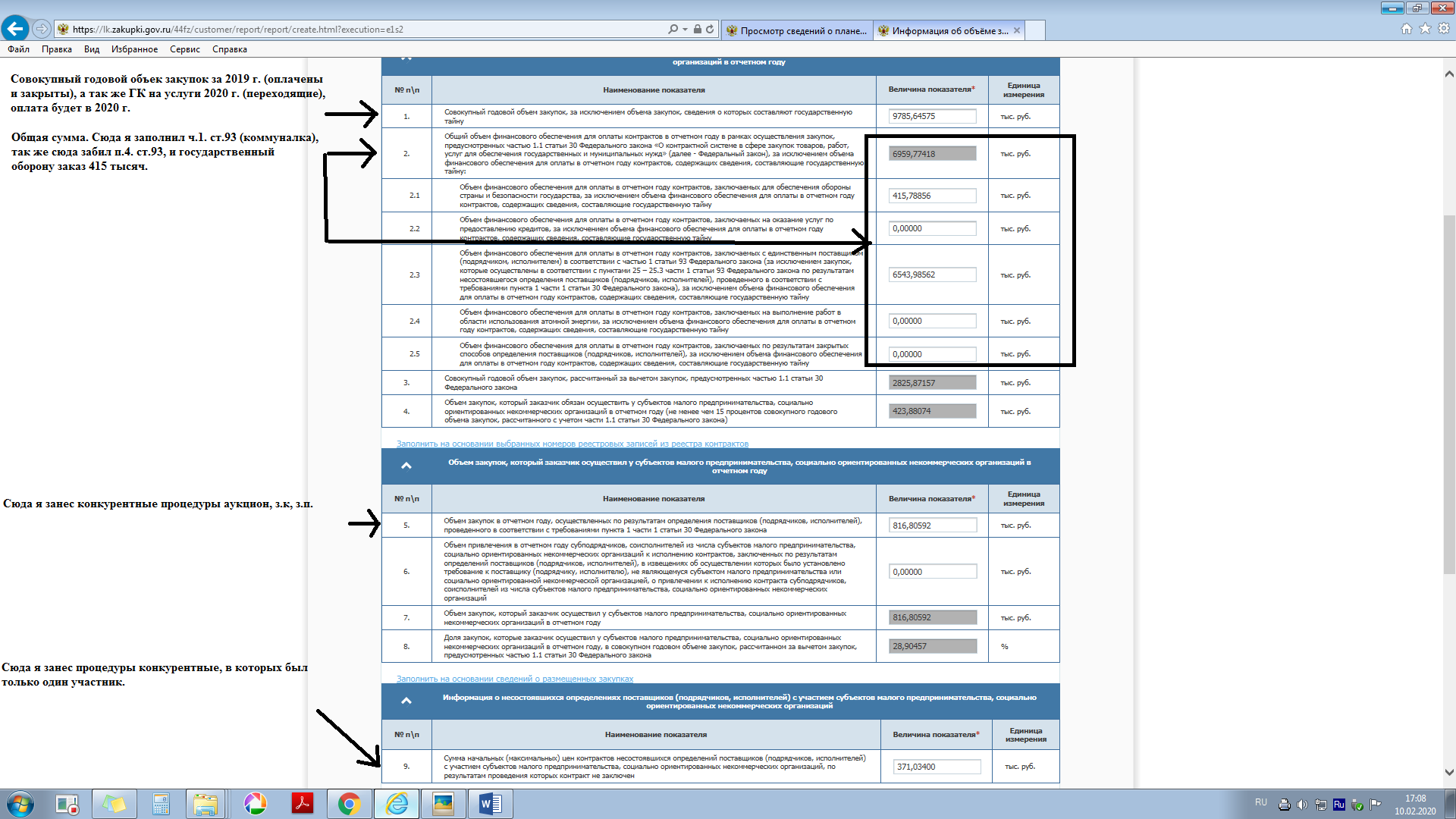1456x819 pixels.
Task: Open the calculator from the taskbar
Action: (161, 804)
